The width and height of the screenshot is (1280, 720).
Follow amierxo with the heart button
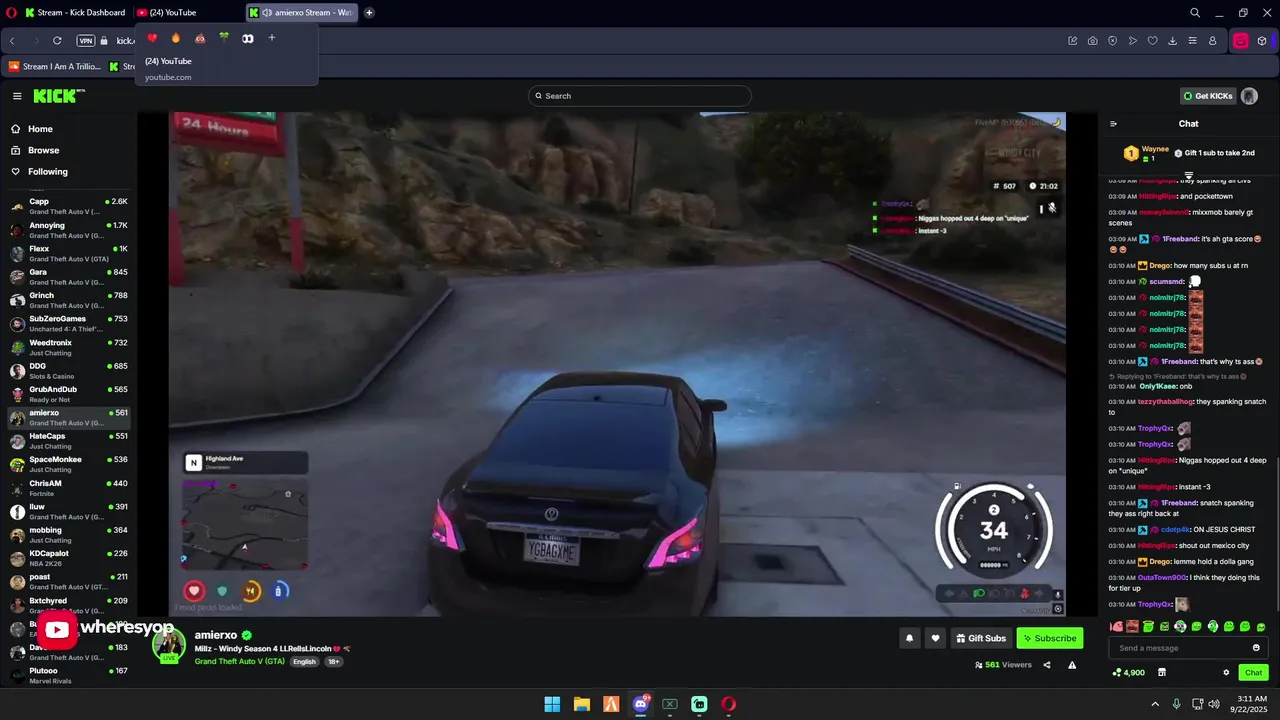935,638
